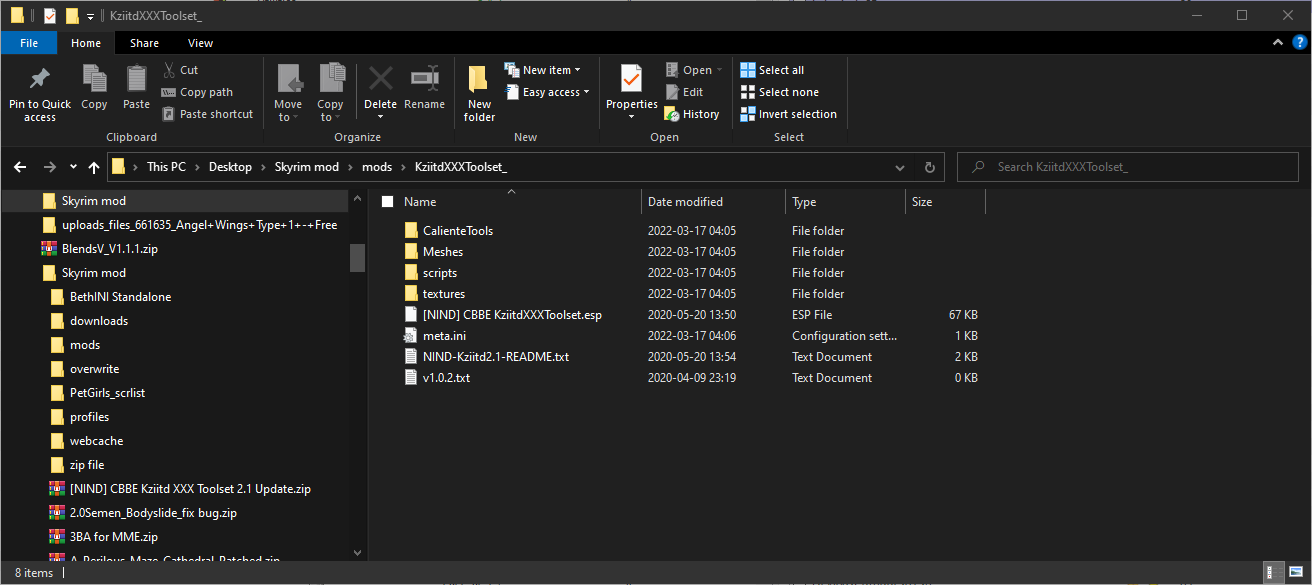Open the Move to command
The image size is (1312, 585).
288,92
